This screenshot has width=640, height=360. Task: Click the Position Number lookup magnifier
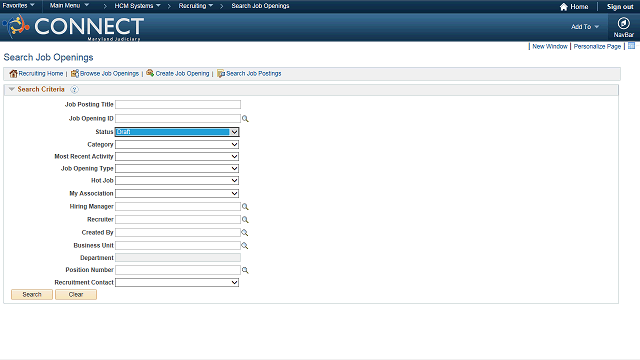(245, 270)
